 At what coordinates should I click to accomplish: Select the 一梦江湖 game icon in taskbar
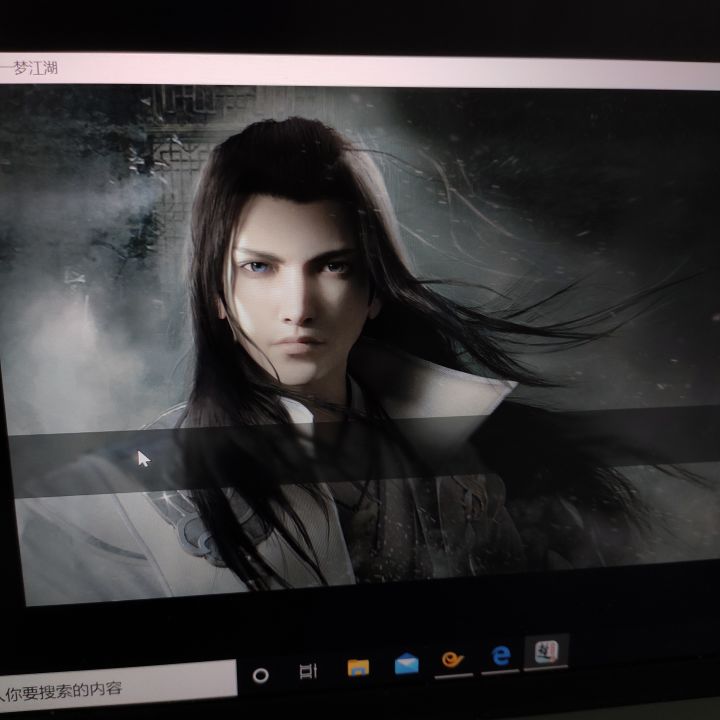click(x=546, y=651)
